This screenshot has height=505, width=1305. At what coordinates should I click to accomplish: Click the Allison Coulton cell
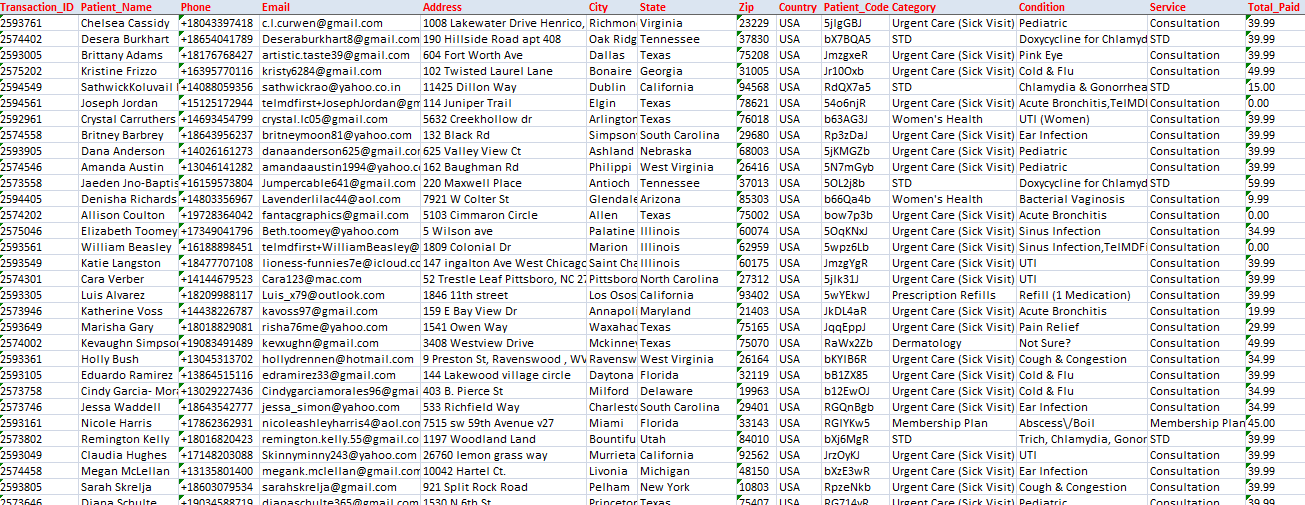tap(128, 215)
